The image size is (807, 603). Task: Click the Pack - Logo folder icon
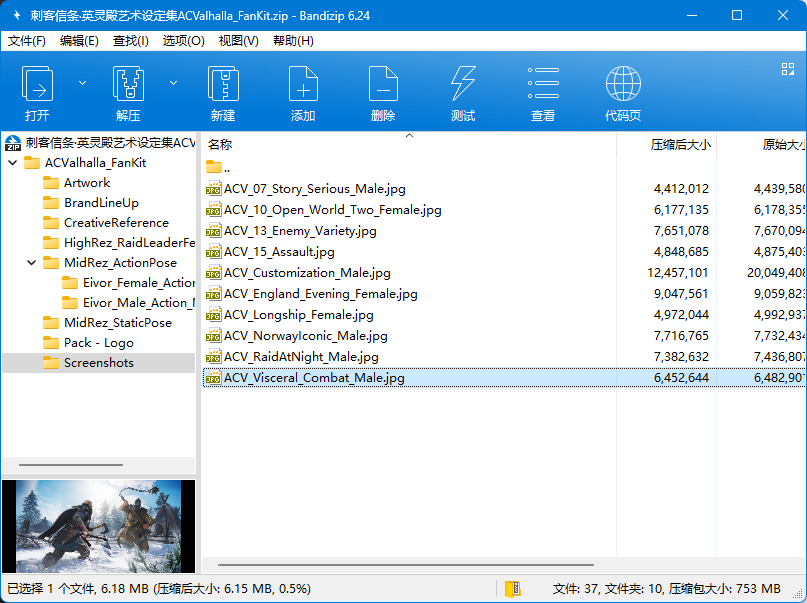click(50, 343)
